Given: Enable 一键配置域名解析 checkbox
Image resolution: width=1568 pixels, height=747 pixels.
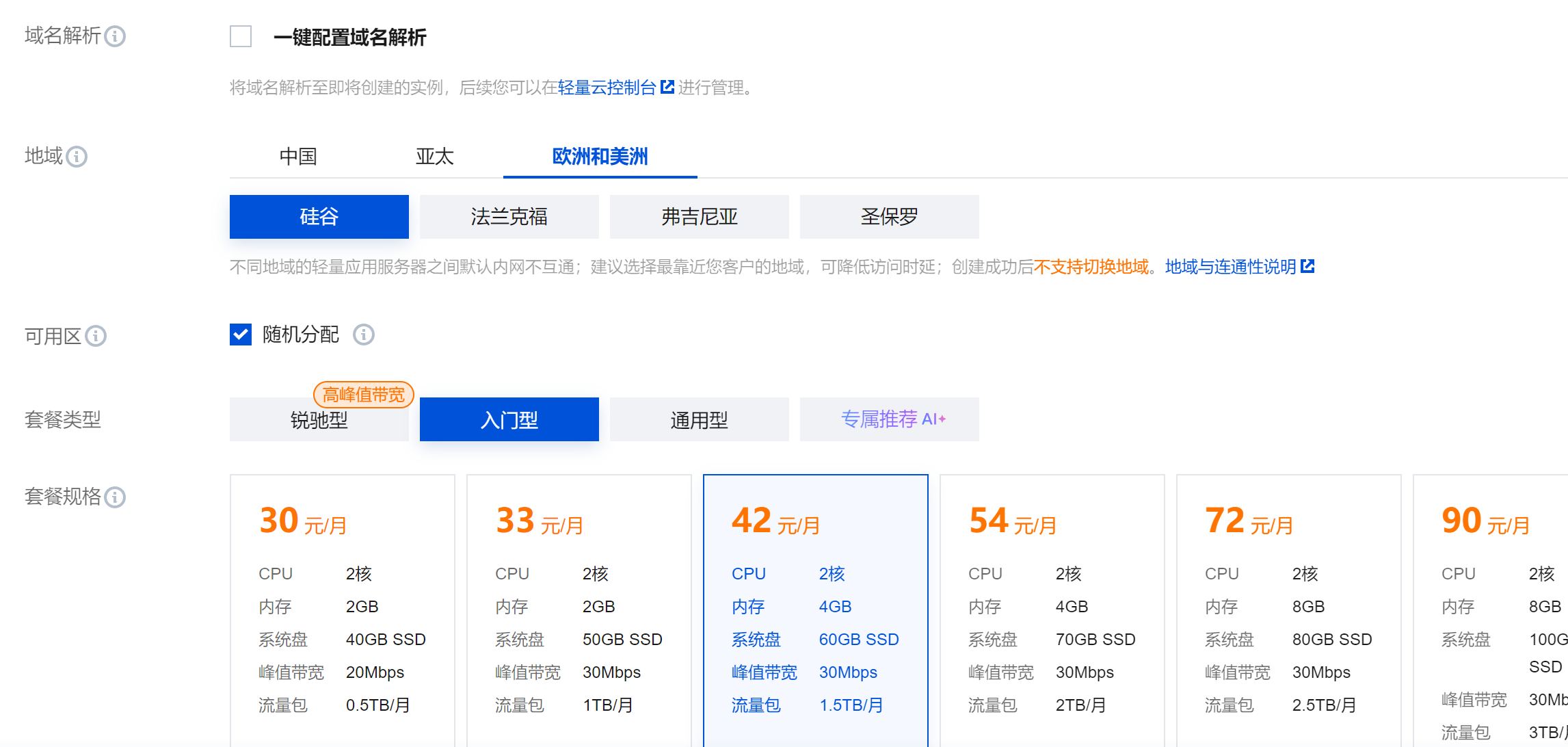Looking at the screenshot, I should tap(241, 36).
